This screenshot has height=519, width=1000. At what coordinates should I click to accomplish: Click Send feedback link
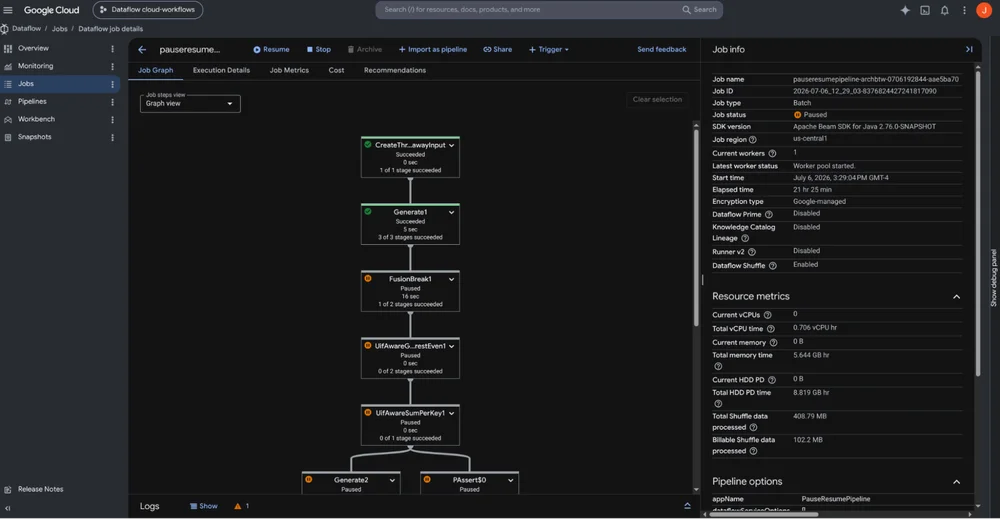click(x=661, y=50)
